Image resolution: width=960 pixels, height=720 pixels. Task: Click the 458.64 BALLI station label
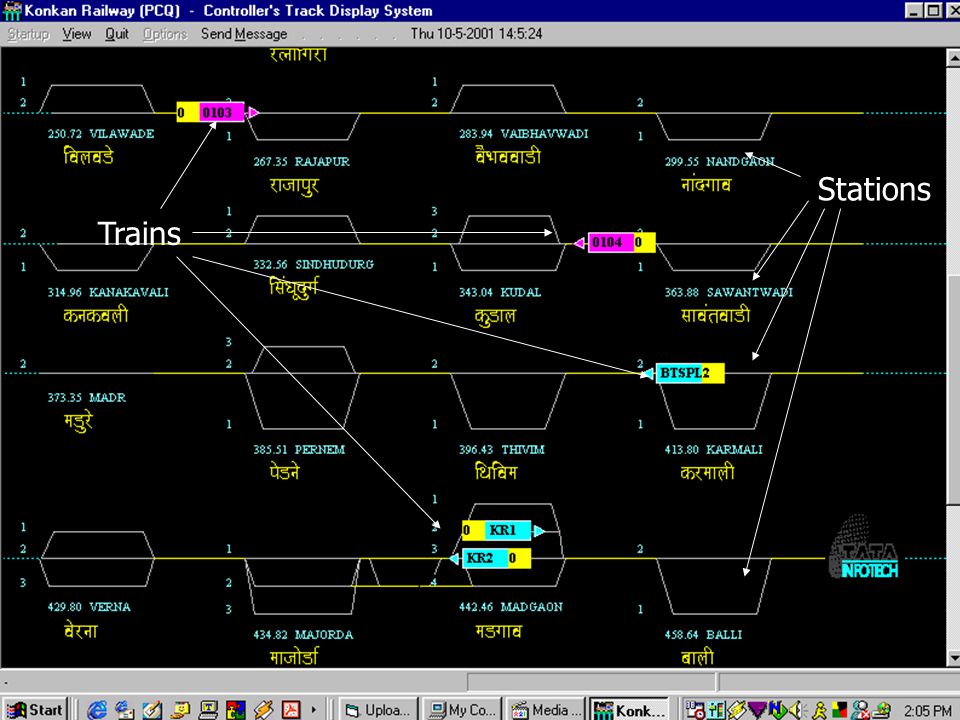pos(703,635)
